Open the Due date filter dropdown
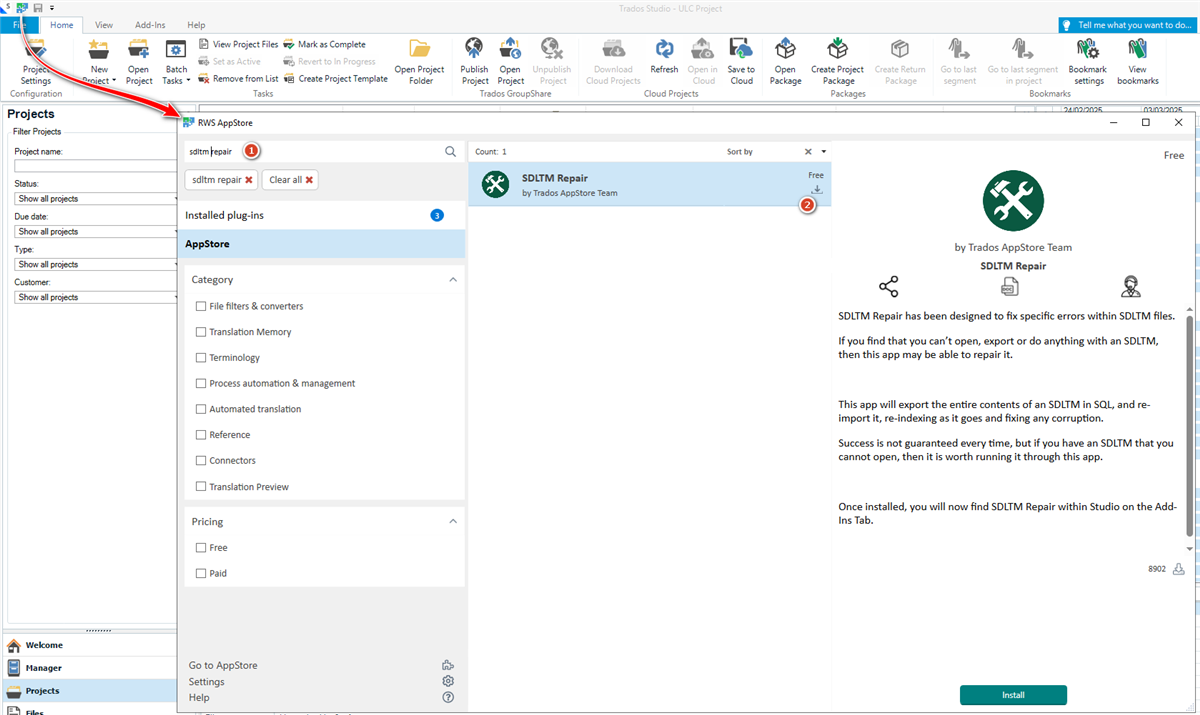Screen dimensions: 1200x715 click(x=96, y=231)
